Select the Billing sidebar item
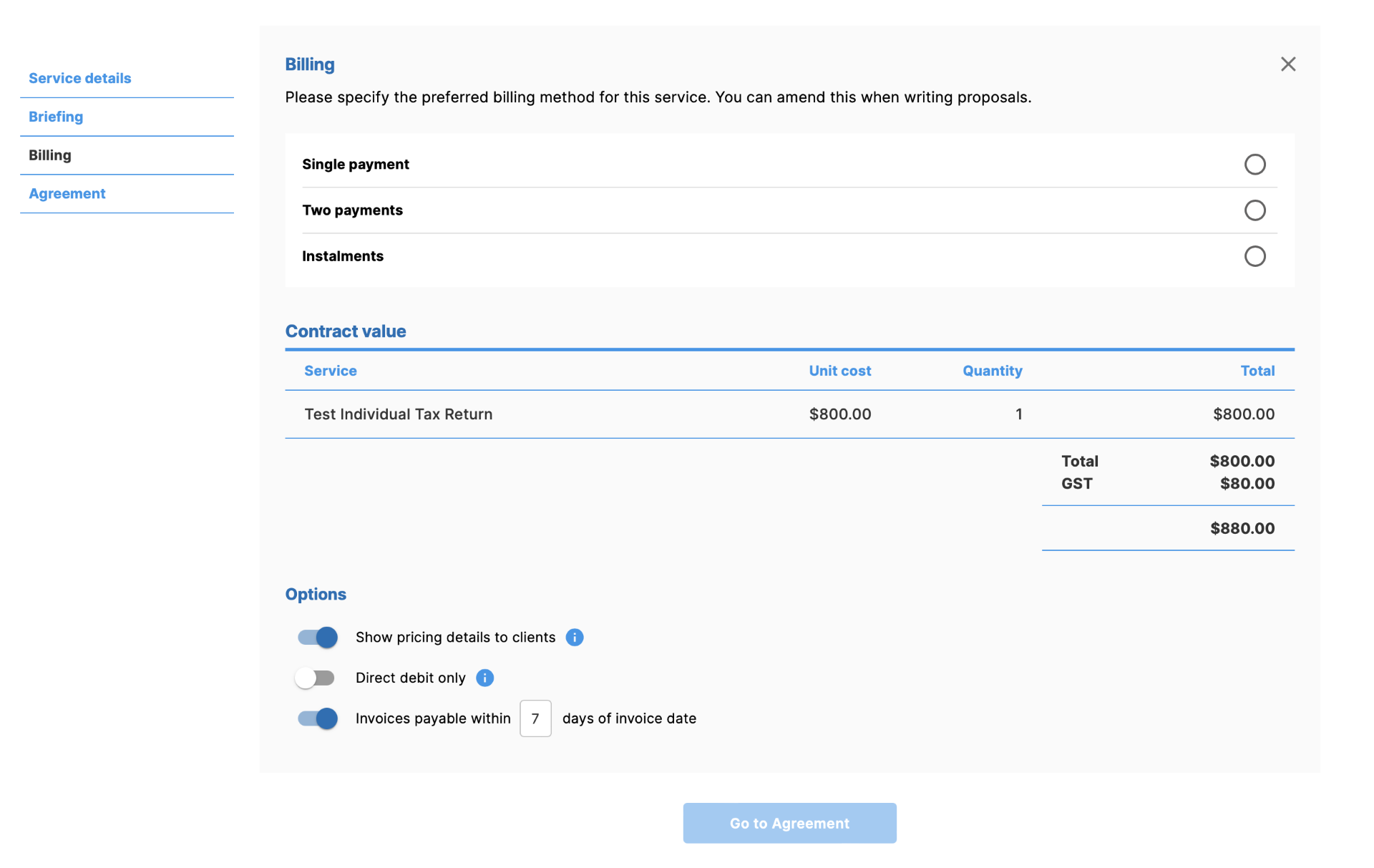This screenshot has height=868, width=1374. (x=50, y=155)
